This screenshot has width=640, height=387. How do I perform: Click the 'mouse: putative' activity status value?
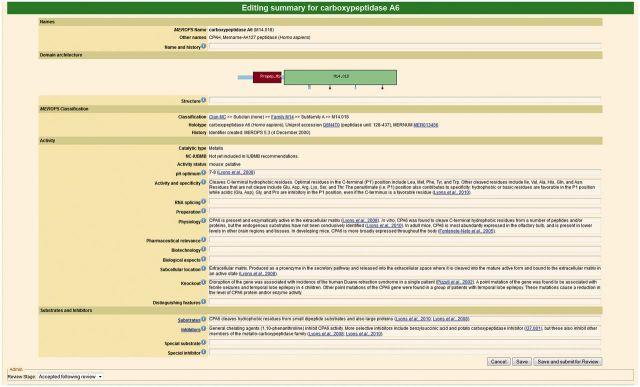coord(225,164)
